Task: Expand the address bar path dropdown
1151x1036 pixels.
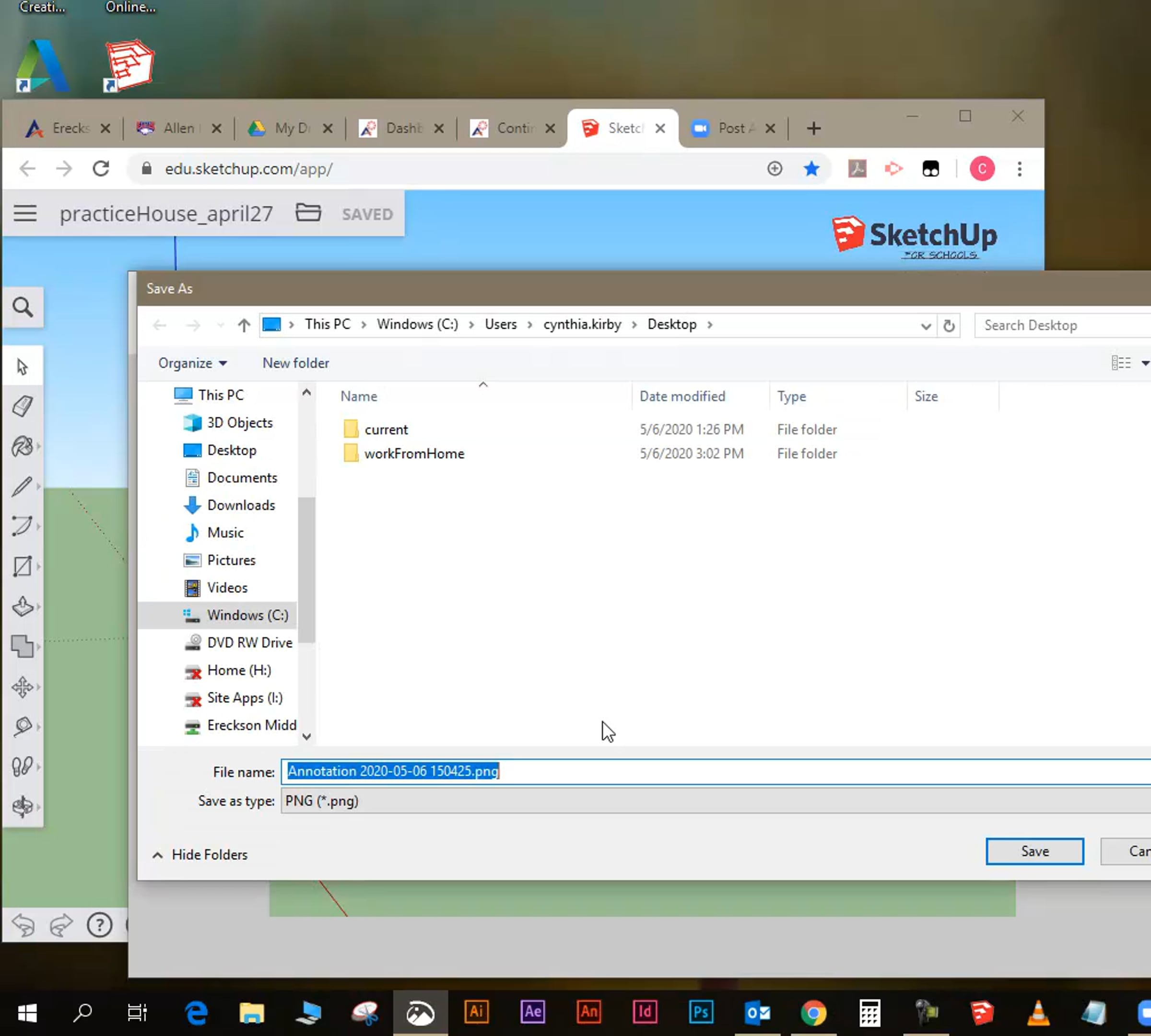Action: pos(926,326)
